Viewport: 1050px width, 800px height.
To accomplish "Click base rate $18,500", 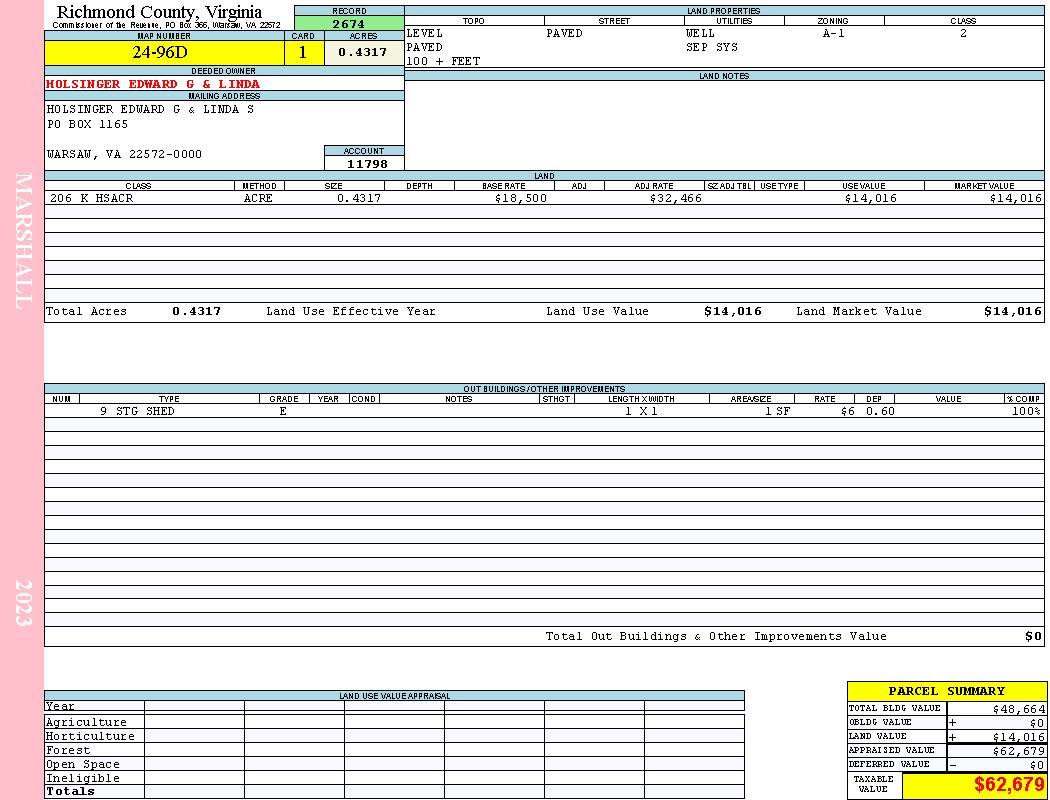I will tap(520, 199).
